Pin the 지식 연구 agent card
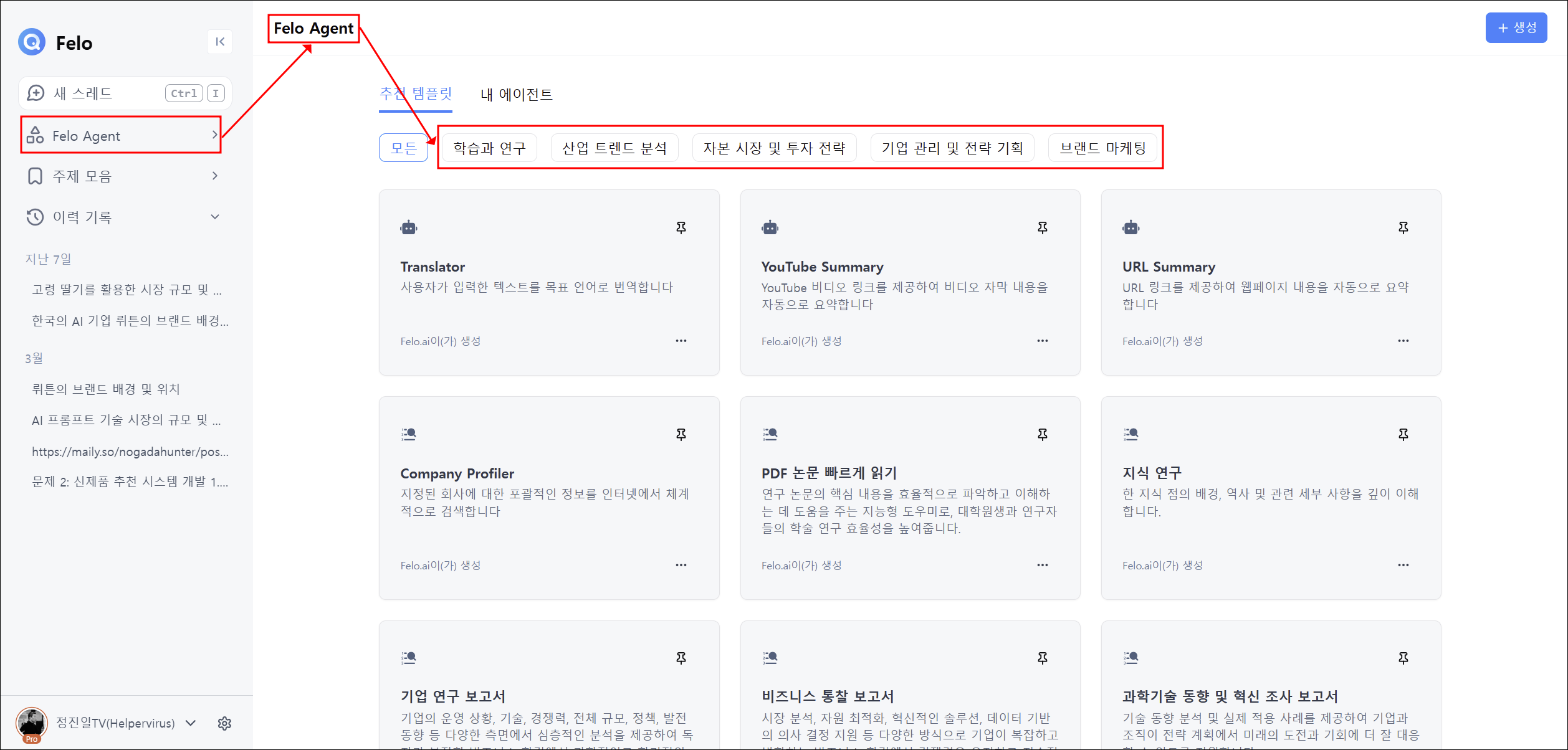The image size is (1568, 750). tap(1403, 435)
